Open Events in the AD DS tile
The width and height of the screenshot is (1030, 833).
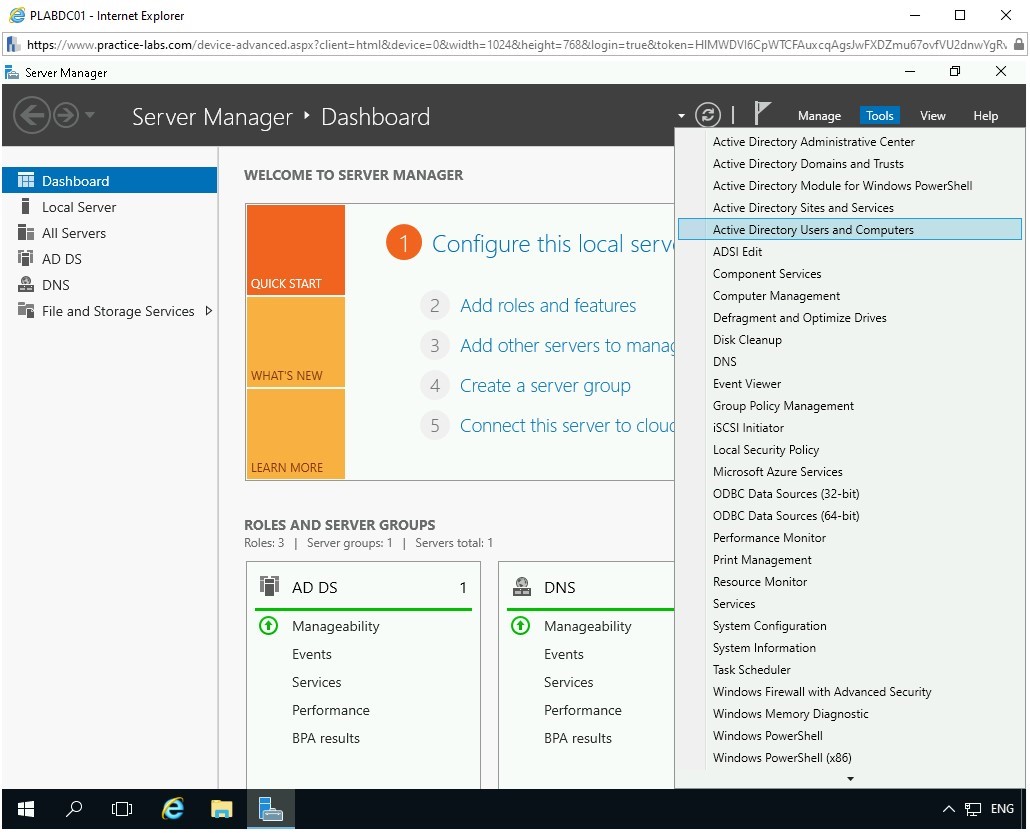pos(311,654)
